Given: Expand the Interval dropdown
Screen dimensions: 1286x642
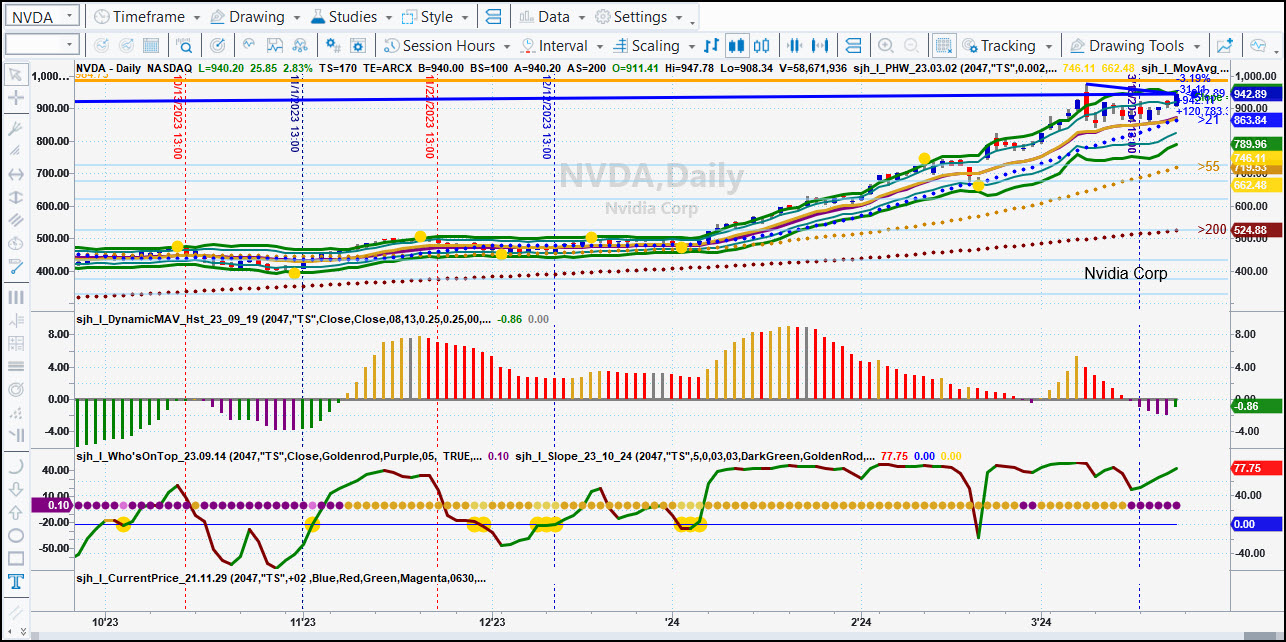Looking at the screenshot, I should 599,46.
